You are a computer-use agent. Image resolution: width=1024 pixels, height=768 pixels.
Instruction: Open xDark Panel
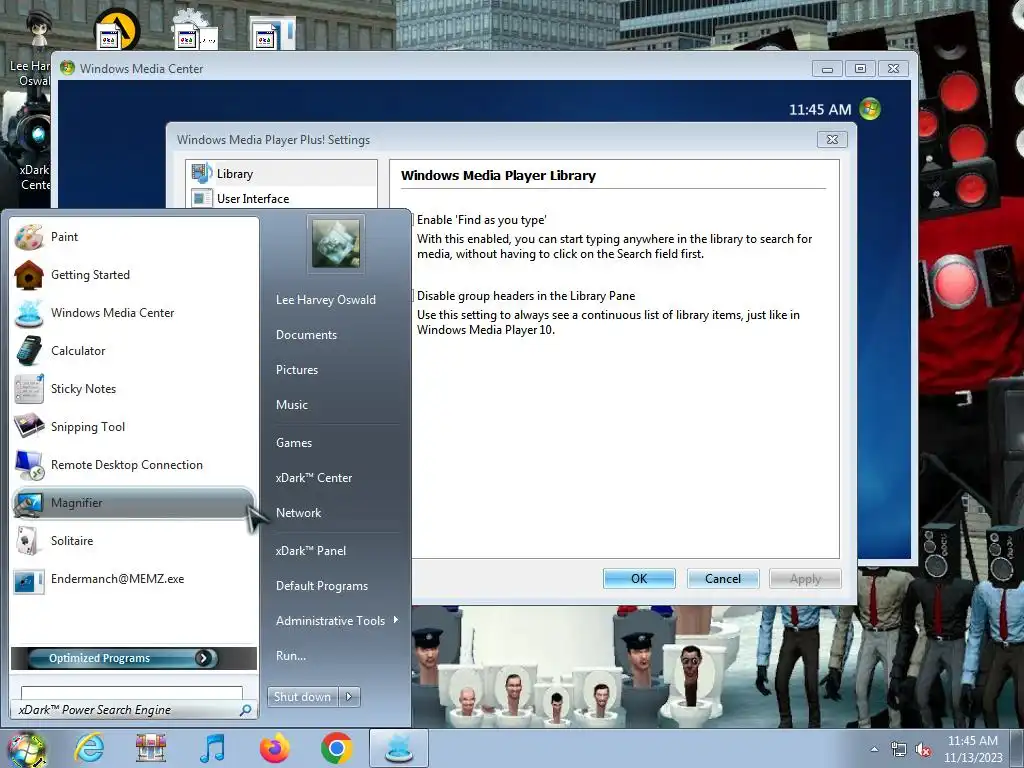[311, 551]
